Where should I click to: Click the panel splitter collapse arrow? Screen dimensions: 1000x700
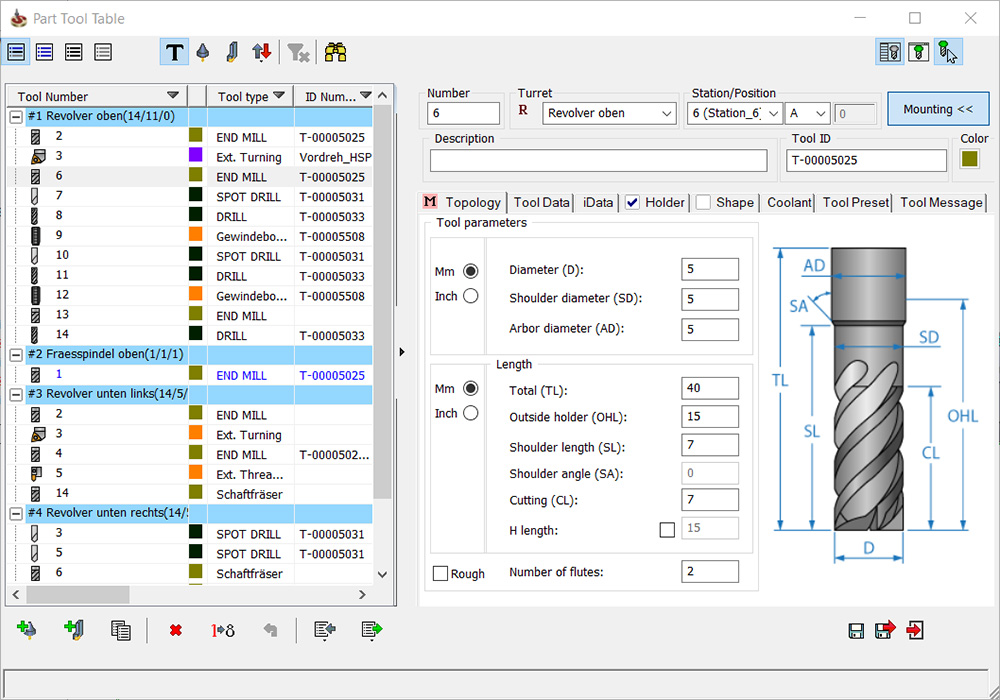coord(402,352)
